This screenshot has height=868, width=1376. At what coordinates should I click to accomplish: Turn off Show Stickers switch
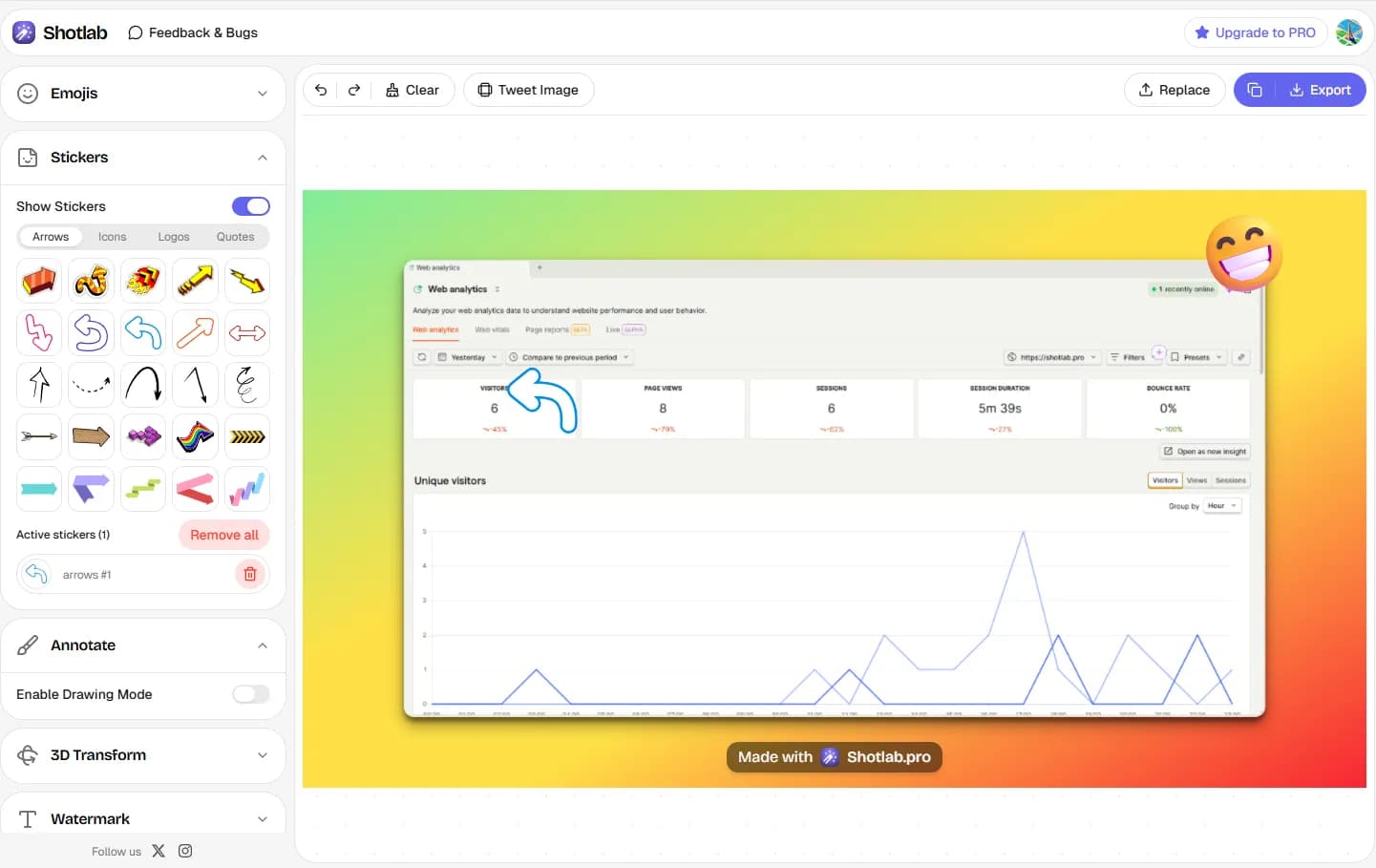[251, 206]
